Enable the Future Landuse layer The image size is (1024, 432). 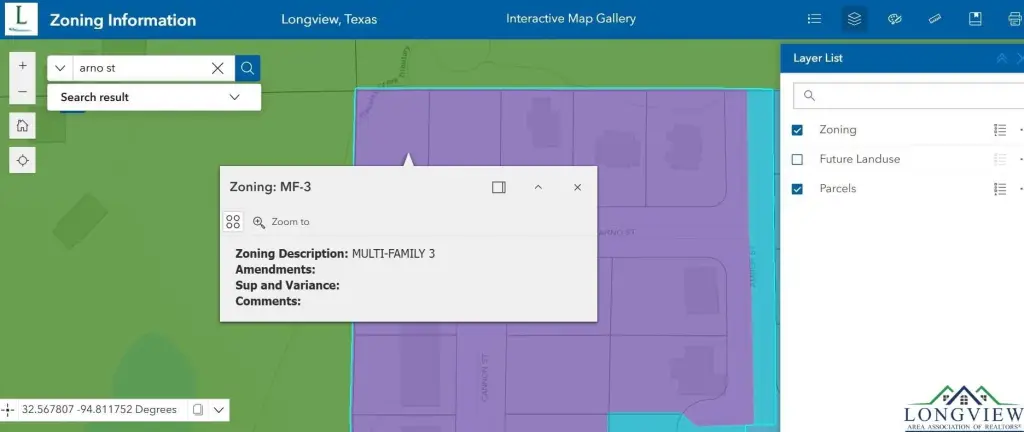coord(797,159)
